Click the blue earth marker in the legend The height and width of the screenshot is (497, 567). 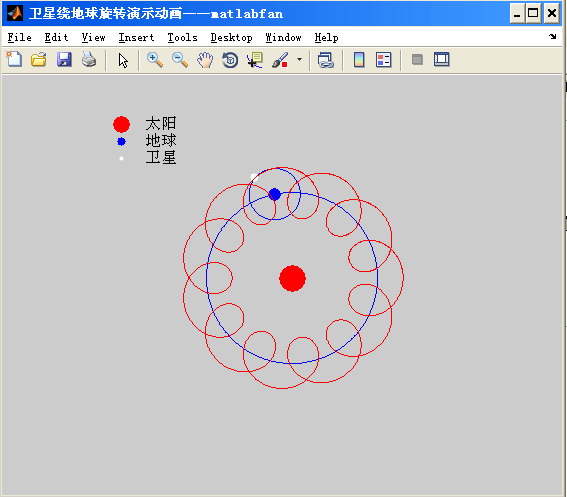point(122,141)
